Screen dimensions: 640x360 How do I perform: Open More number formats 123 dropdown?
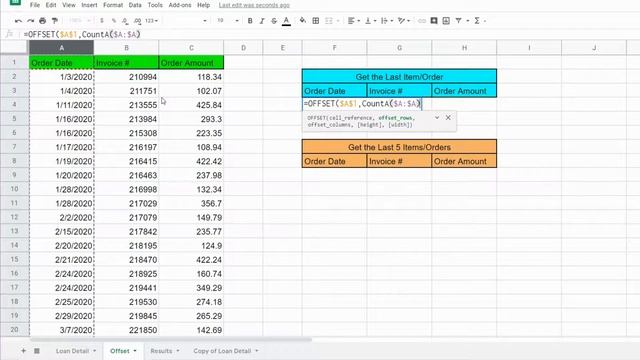click(x=151, y=20)
